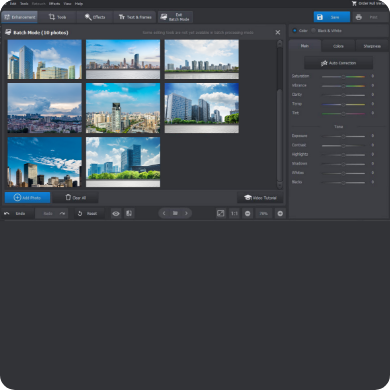Screen dimensions: 390x390
Task: Switch to the Colors tab
Action: 338,46
